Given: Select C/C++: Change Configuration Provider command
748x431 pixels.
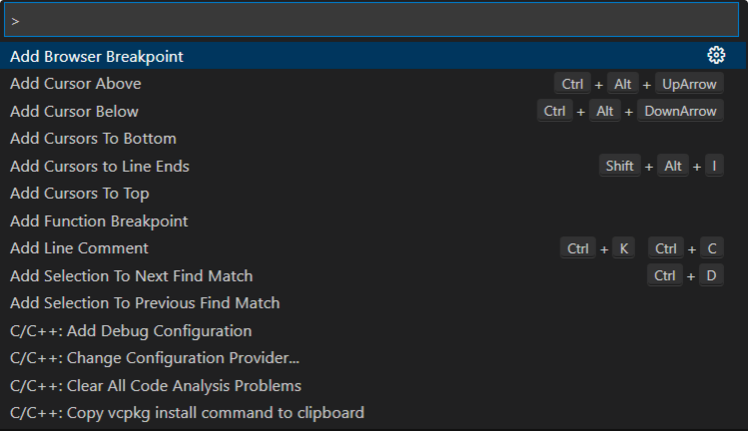Looking at the screenshot, I should (155, 358).
